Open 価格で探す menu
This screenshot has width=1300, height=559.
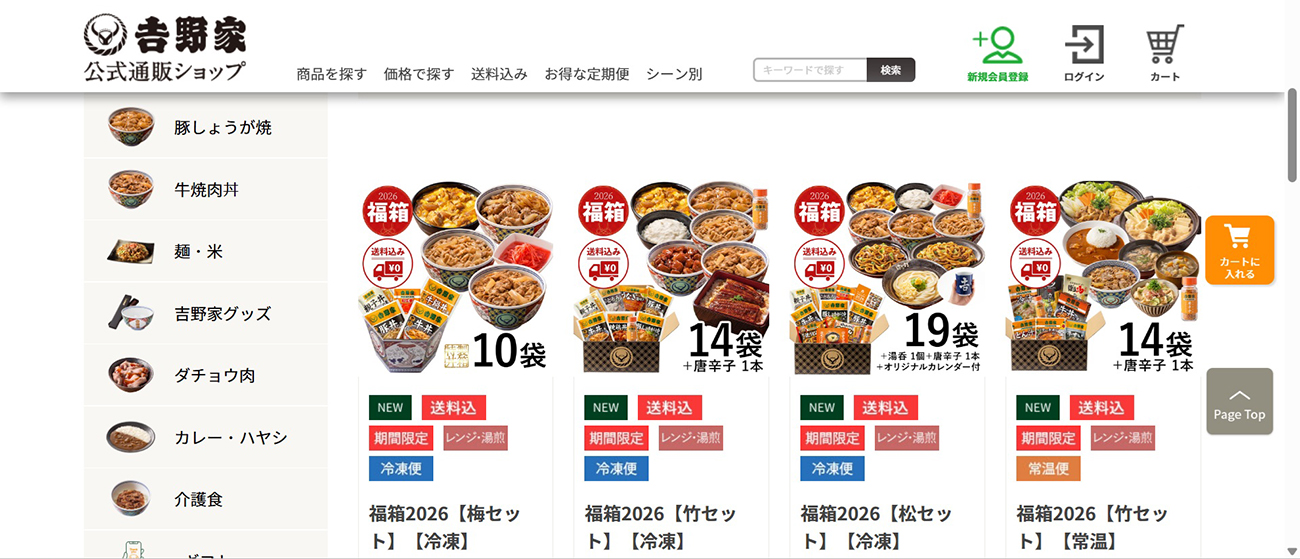(x=419, y=74)
